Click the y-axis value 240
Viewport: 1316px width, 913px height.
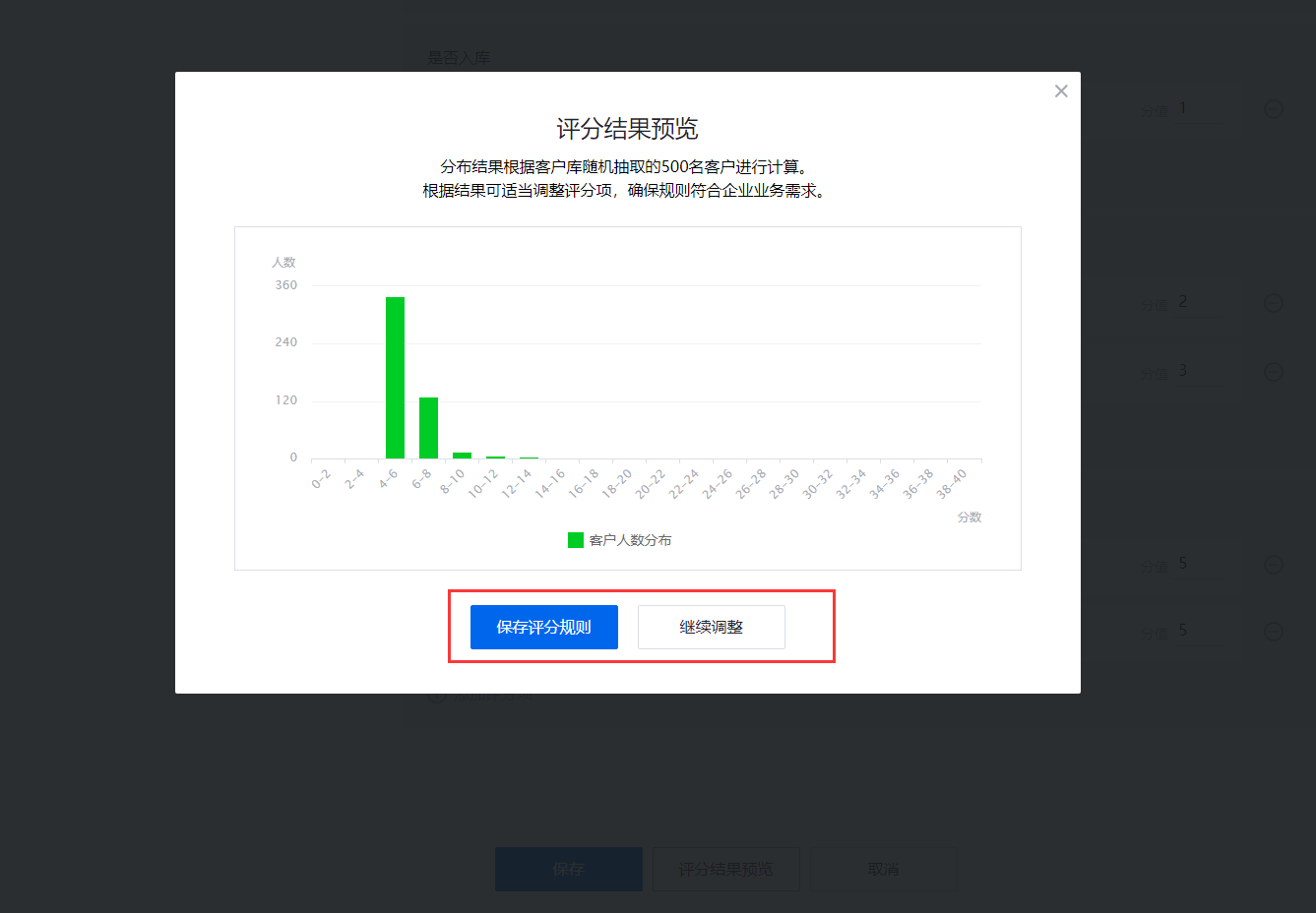tap(285, 342)
